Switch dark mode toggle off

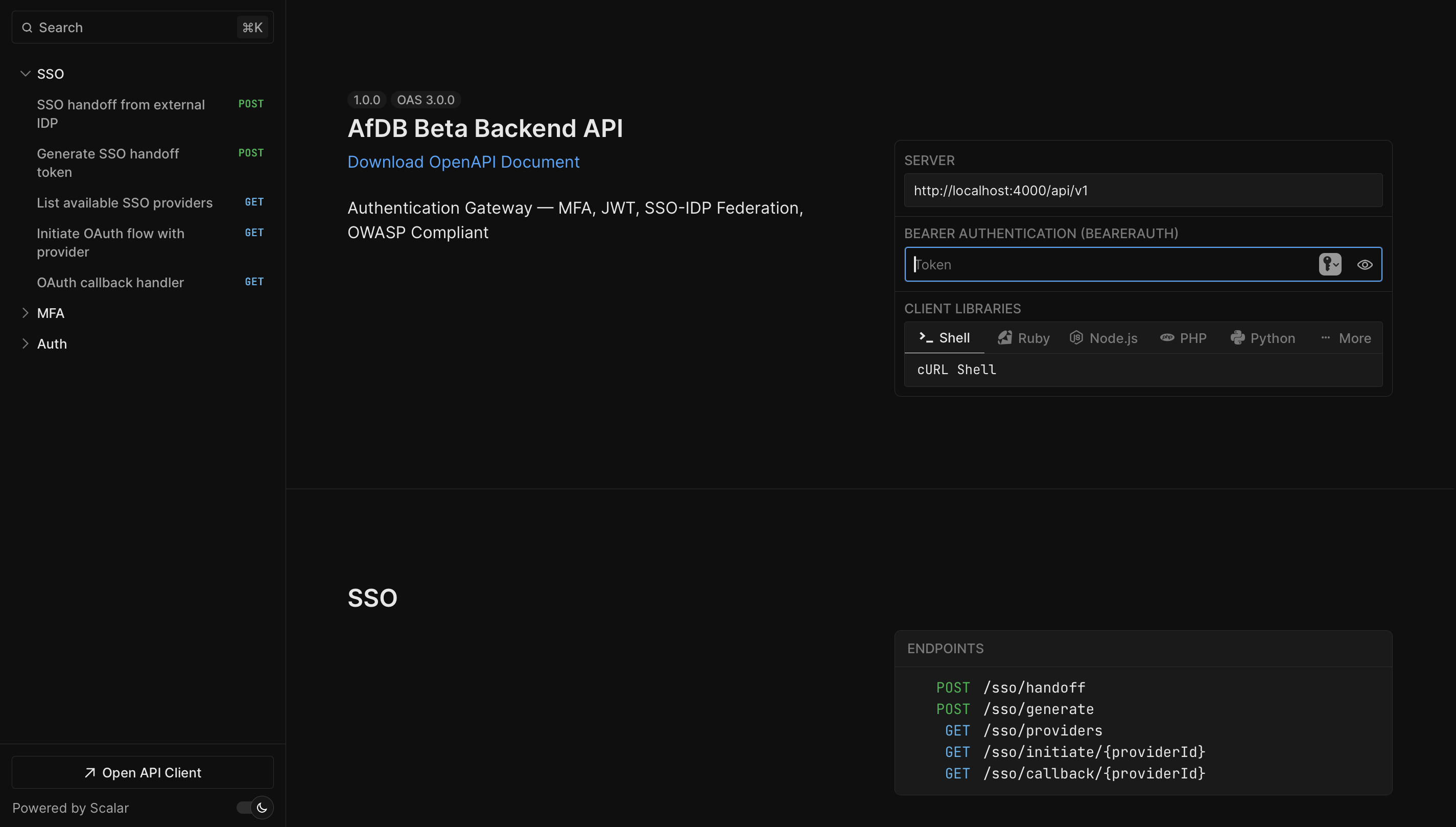255,808
